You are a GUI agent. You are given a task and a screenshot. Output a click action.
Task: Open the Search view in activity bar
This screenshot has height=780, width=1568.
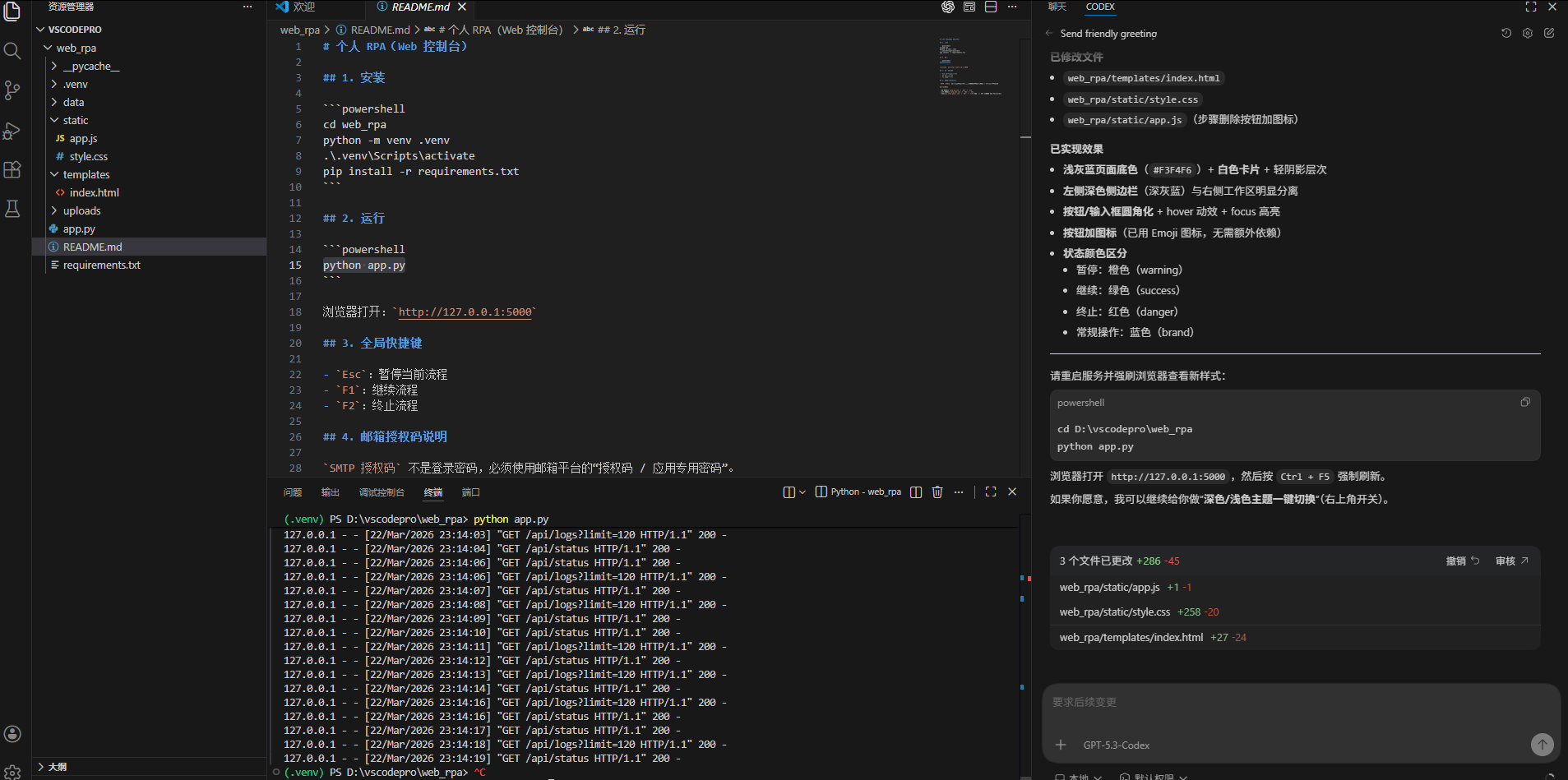click(12, 51)
